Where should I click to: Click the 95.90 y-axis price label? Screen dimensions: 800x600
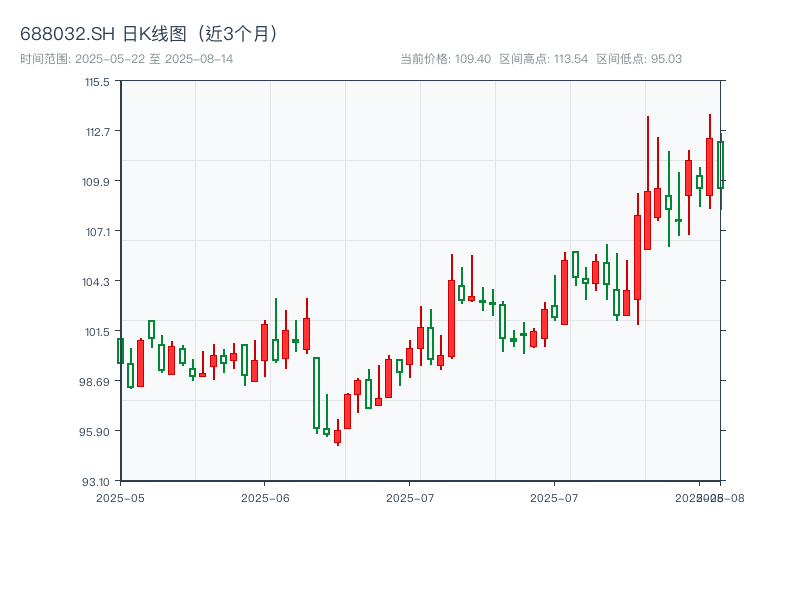(96, 431)
